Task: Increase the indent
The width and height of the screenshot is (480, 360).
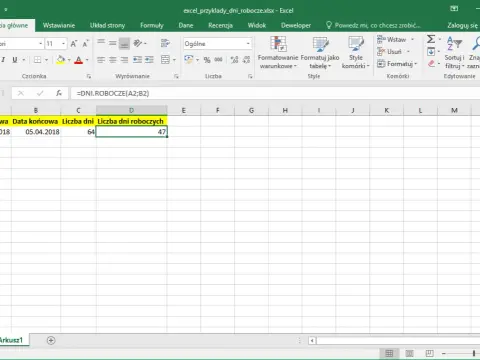Action: coord(149,60)
